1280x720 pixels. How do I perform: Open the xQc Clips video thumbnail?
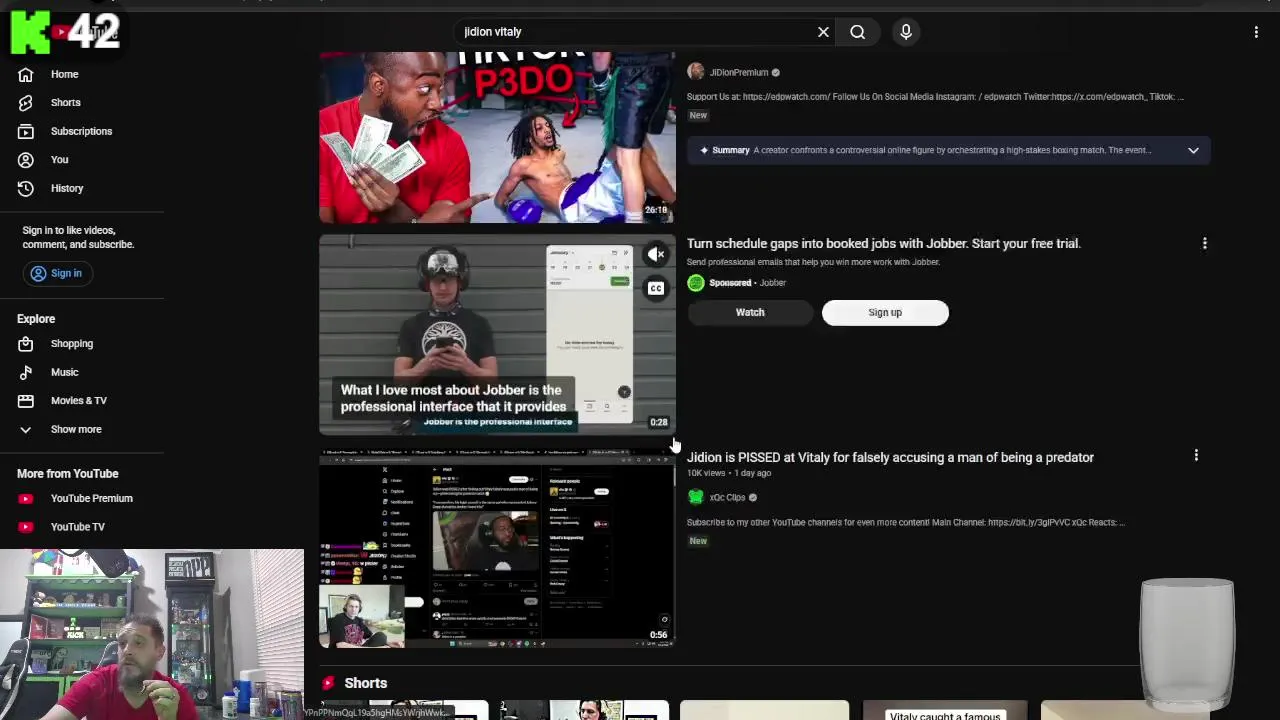point(497,549)
